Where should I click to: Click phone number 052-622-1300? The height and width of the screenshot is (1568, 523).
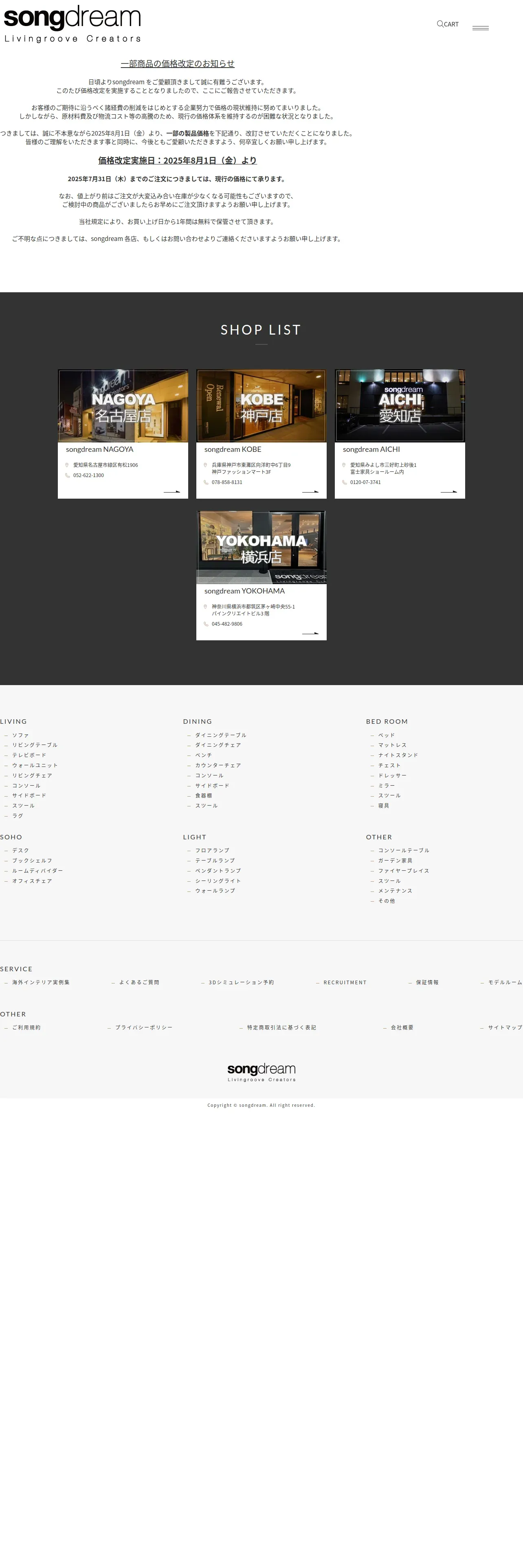point(88,475)
